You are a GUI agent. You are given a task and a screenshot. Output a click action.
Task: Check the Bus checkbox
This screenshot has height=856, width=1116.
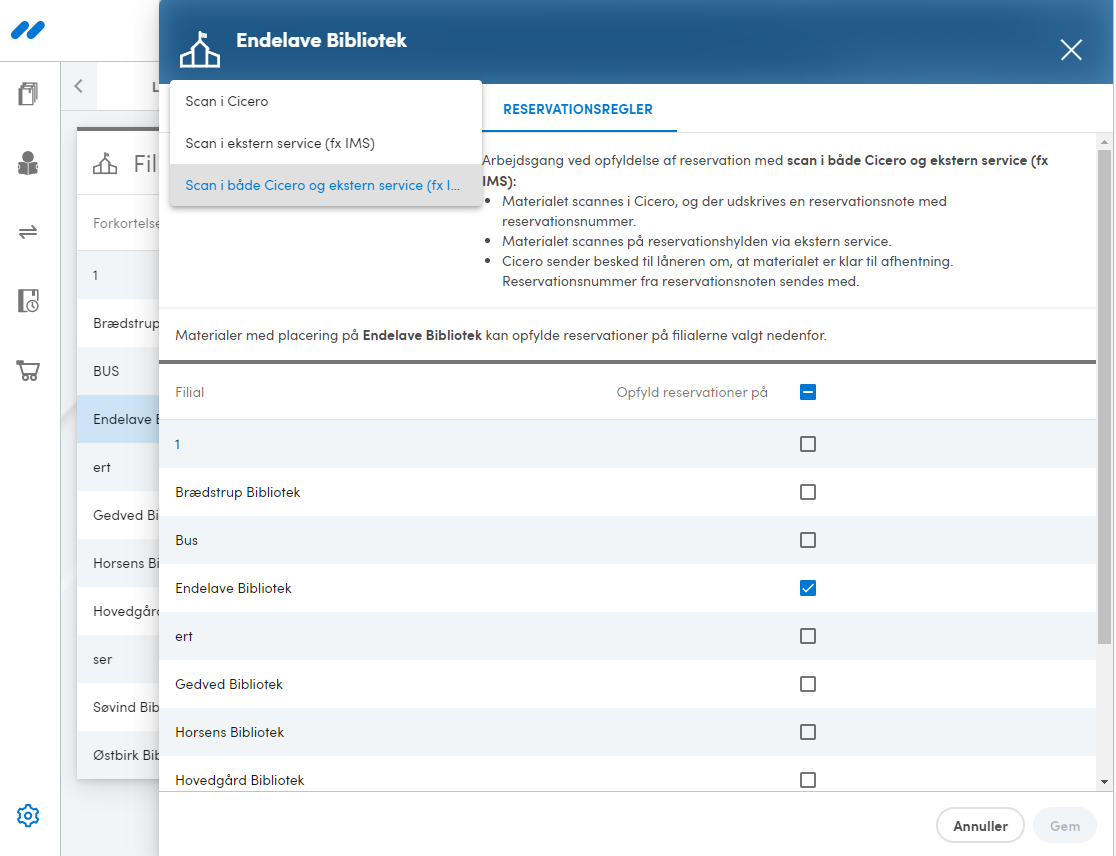tap(808, 540)
